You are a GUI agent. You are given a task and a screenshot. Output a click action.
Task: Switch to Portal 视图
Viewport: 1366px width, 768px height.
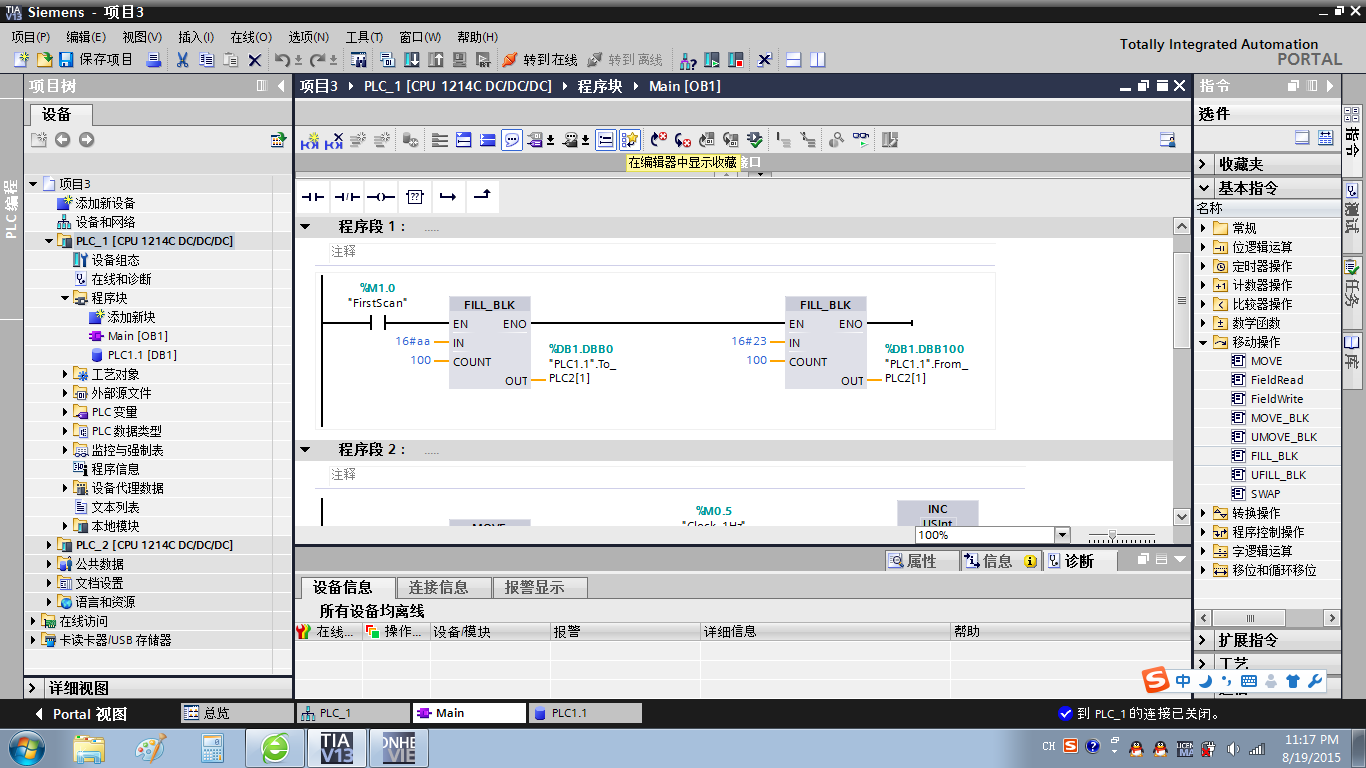[x=81, y=714]
